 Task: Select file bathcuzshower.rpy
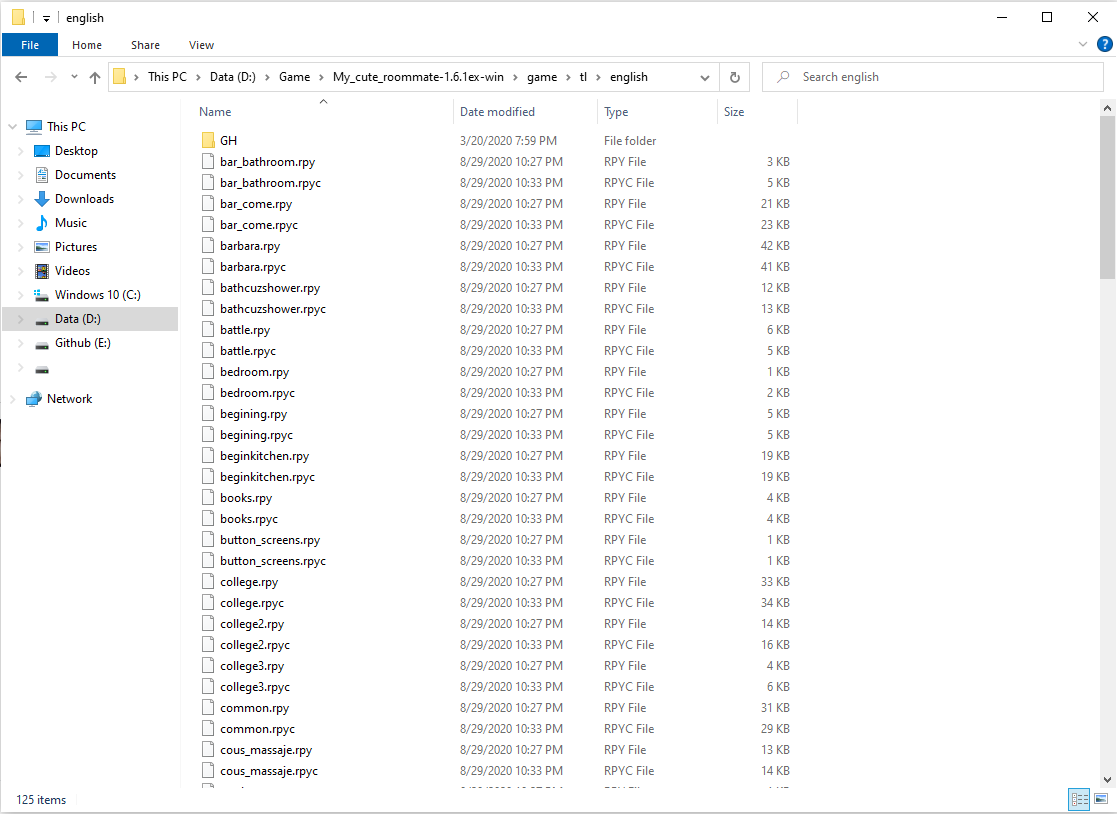(270, 288)
